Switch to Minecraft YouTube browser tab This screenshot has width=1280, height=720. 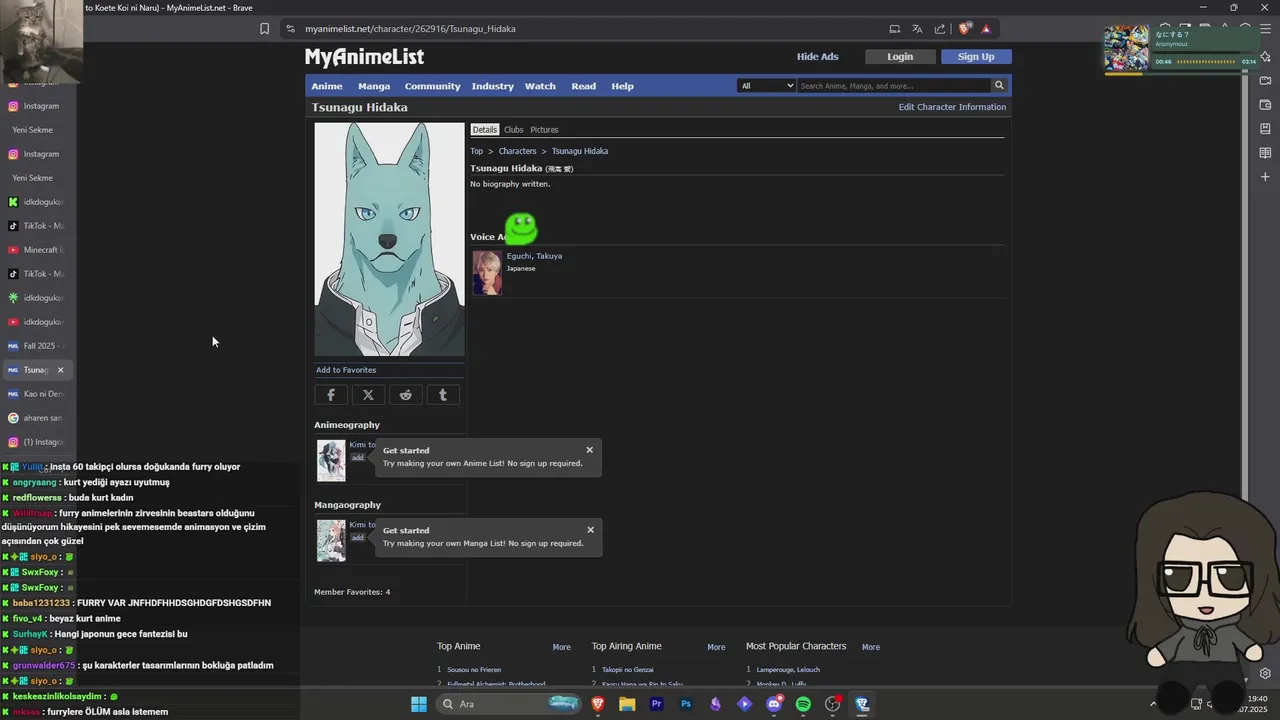(x=36, y=250)
